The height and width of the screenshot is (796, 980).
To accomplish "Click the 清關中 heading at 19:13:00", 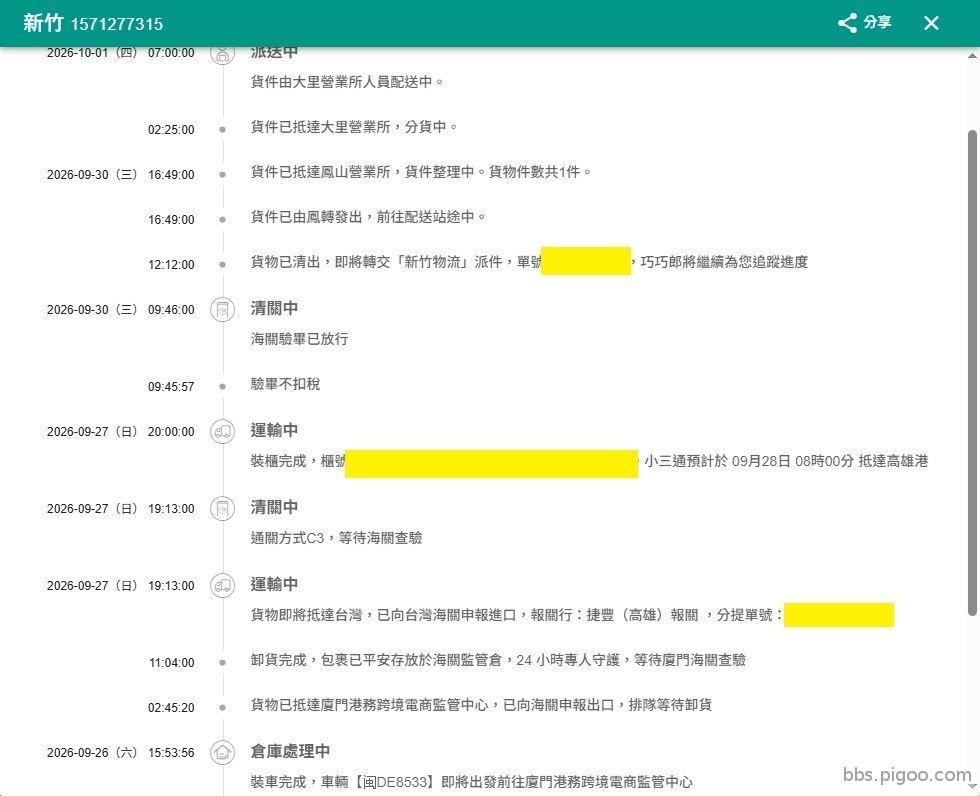I will (274, 507).
